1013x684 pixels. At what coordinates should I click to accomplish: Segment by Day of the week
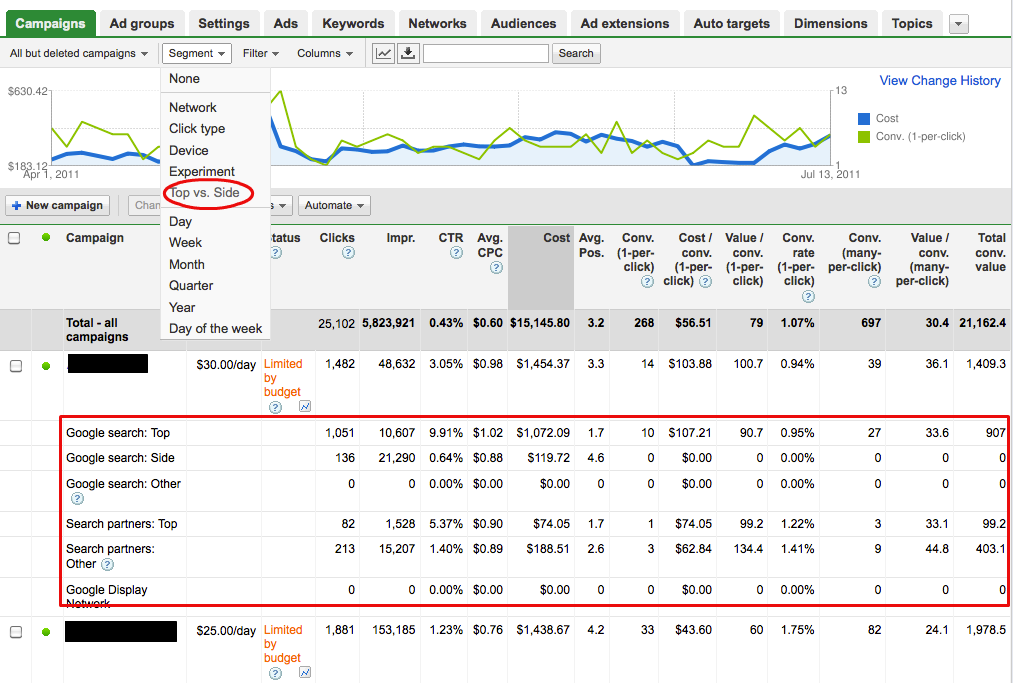pyautogui.click(x=216, y=329)
